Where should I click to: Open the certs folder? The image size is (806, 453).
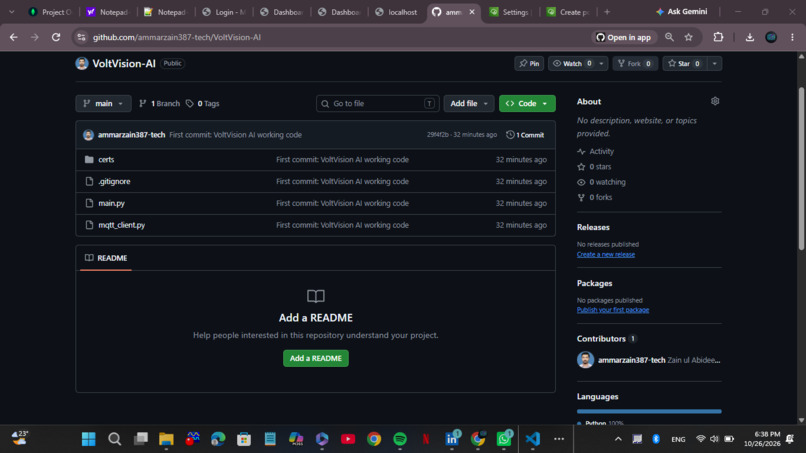[x=106, y=159]
